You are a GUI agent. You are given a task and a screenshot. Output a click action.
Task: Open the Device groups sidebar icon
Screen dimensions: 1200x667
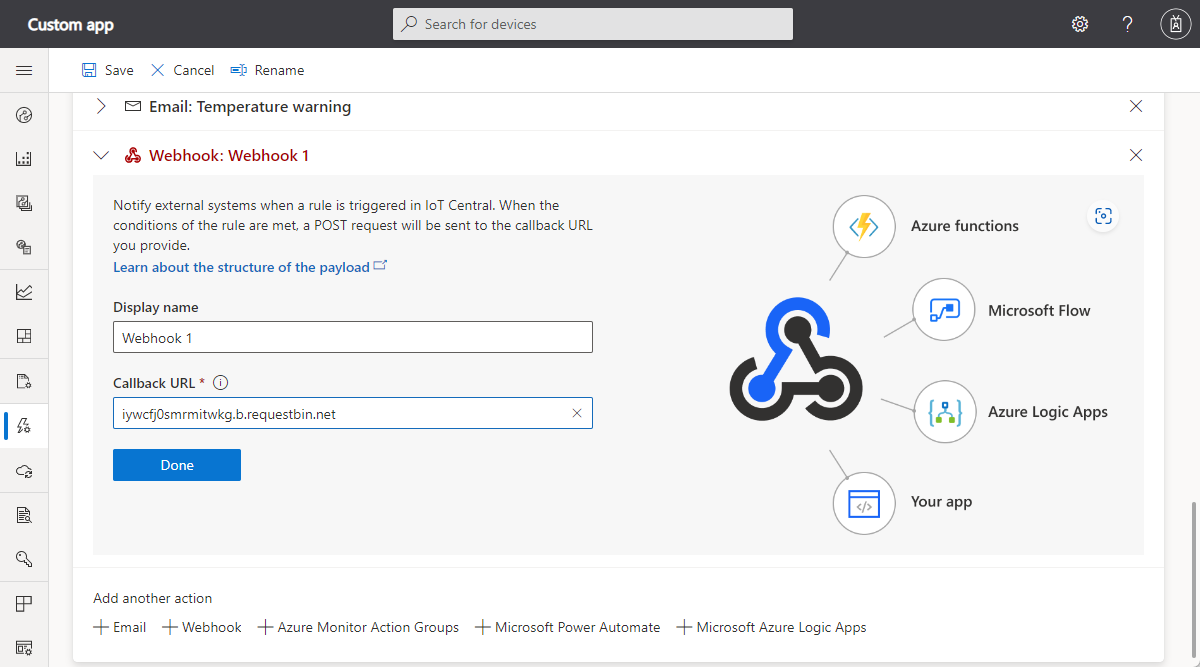pyautogui.click(x=24, y=203)
